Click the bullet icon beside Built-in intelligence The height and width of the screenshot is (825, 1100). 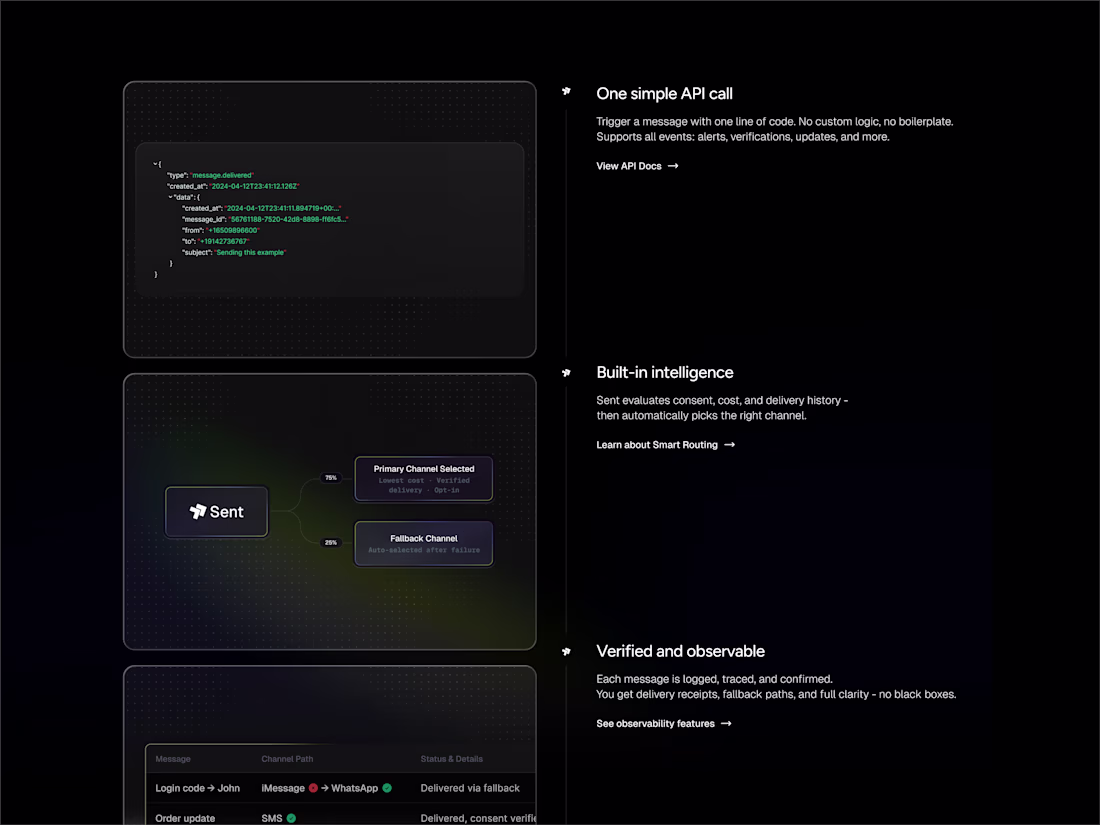coord(566,373)
